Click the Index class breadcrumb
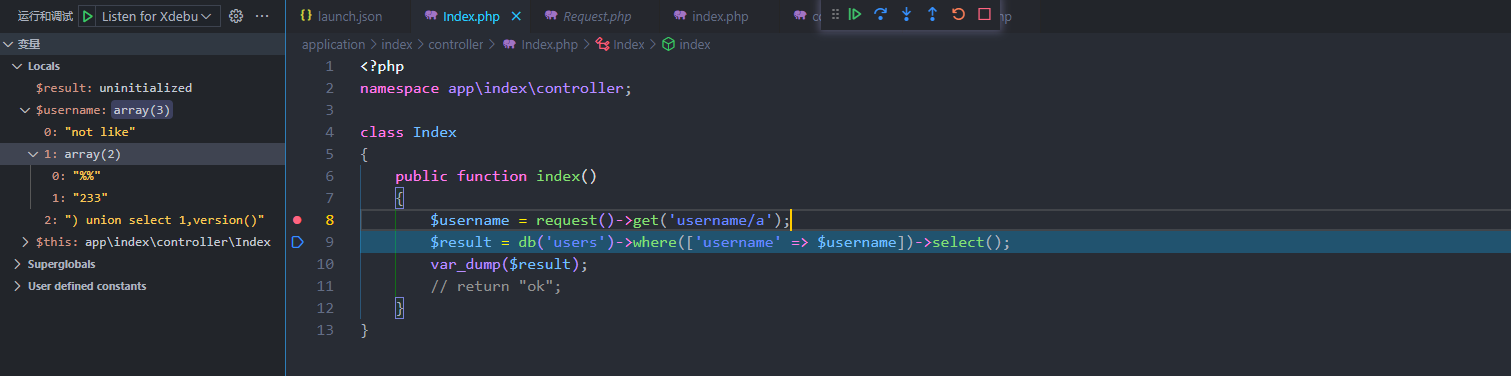Viewport: 1511px width, 376px height. (621, 44)
